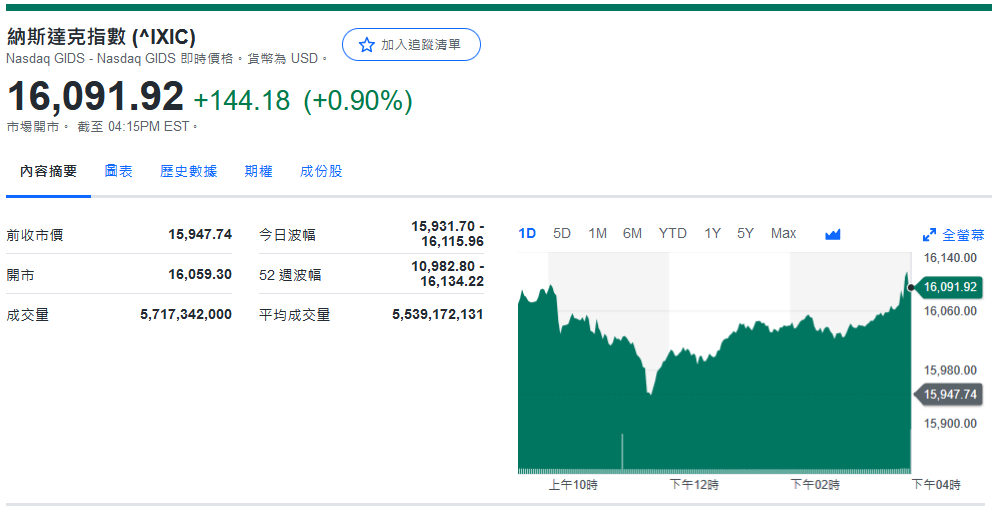992x513 pixels.
Task: Select the 5D chart range
Action: 562,233
